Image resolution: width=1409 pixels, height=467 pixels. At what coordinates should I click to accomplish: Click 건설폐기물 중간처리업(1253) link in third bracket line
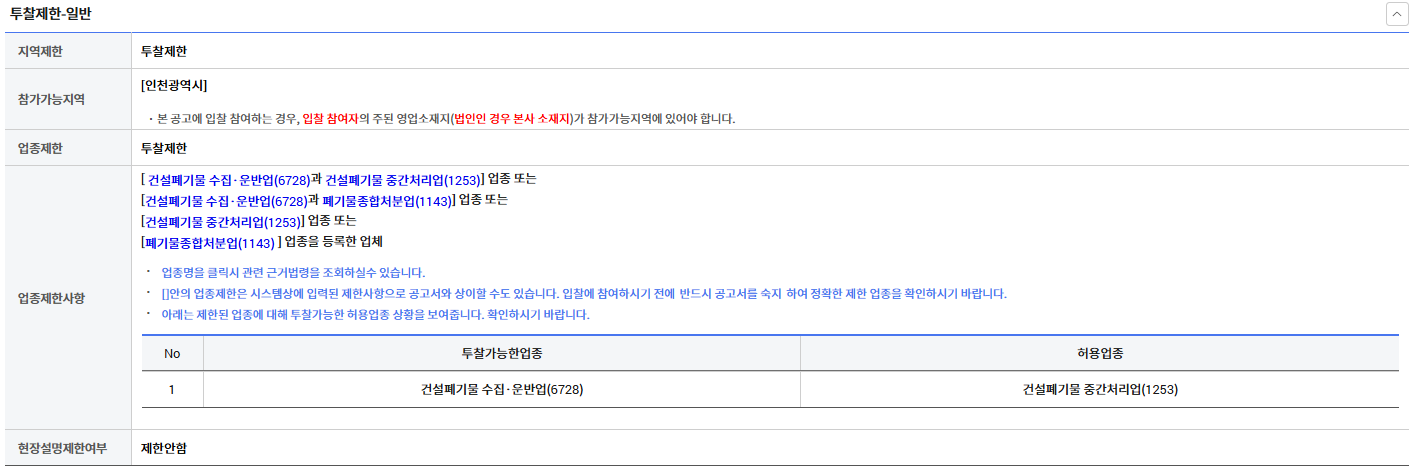(x=222, y=221)
